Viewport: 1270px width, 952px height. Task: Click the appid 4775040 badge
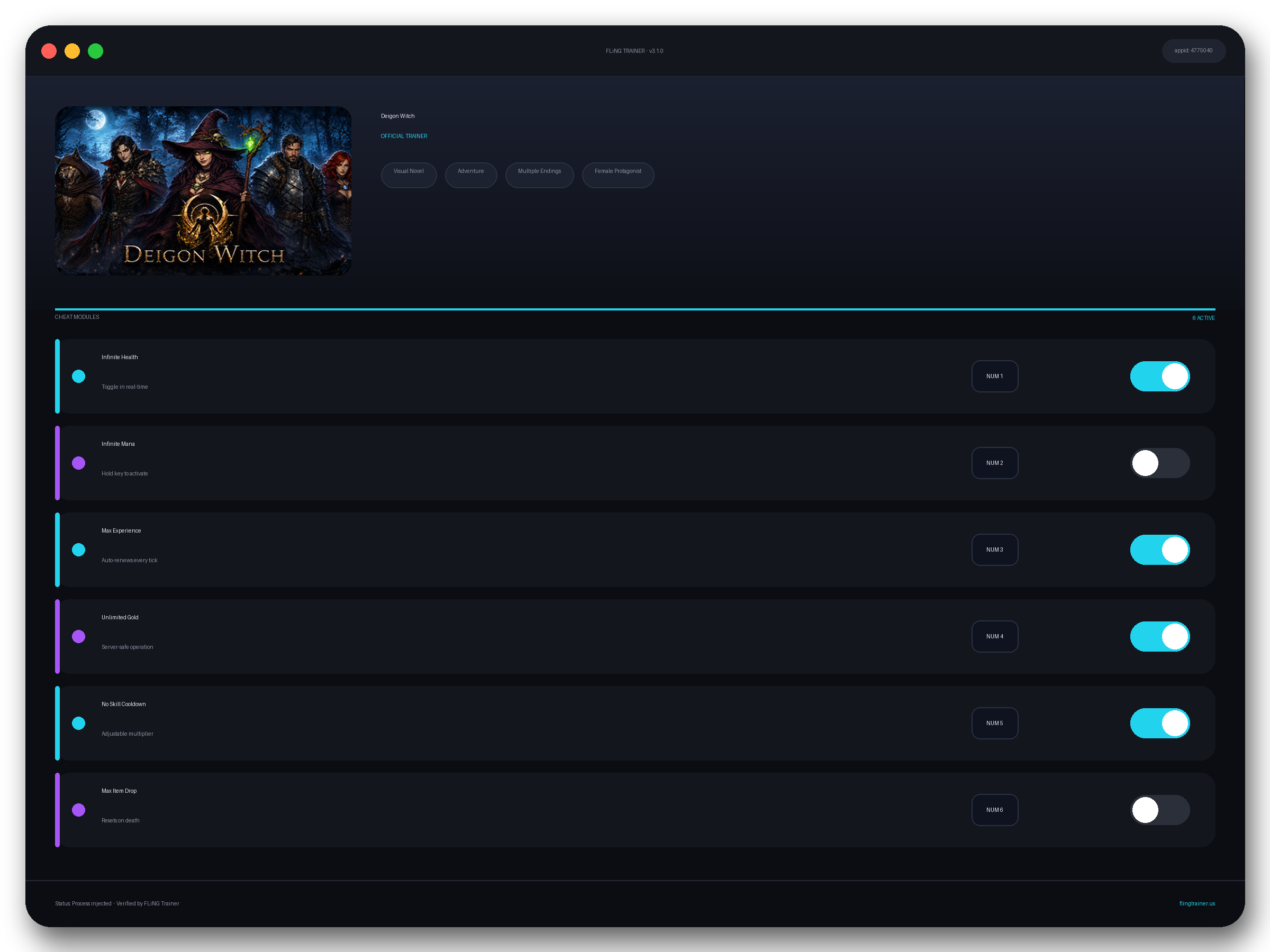pos(1193,50)
